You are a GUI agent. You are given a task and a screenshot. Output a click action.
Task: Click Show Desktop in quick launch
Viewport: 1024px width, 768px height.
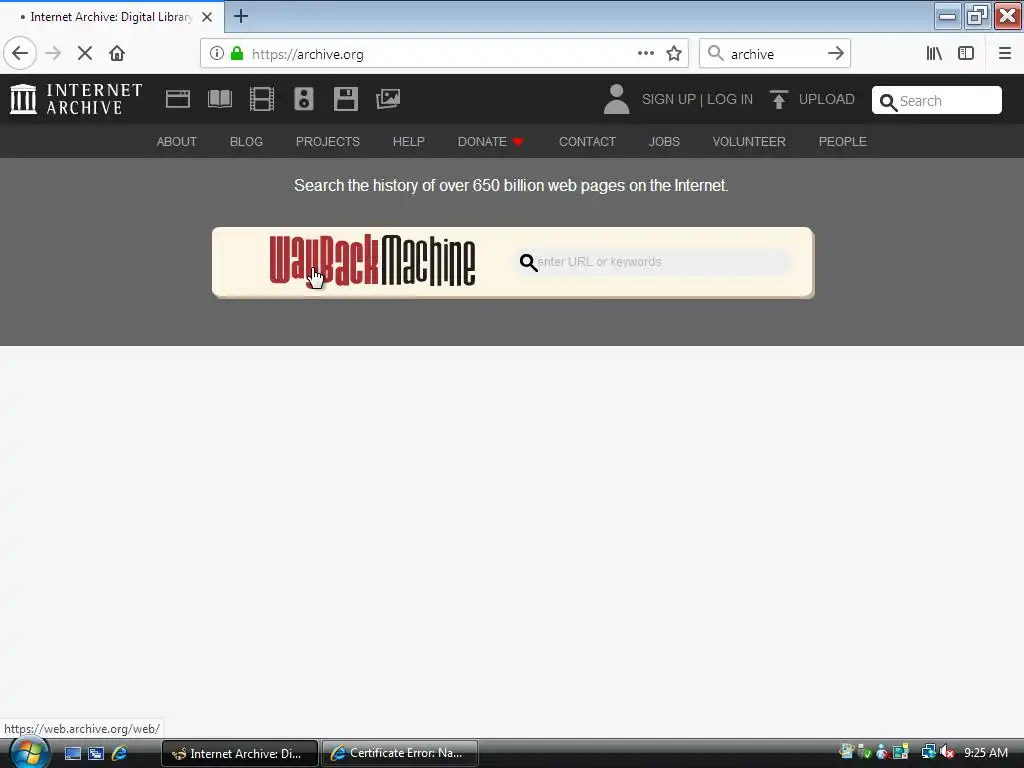tap(72, 754)
